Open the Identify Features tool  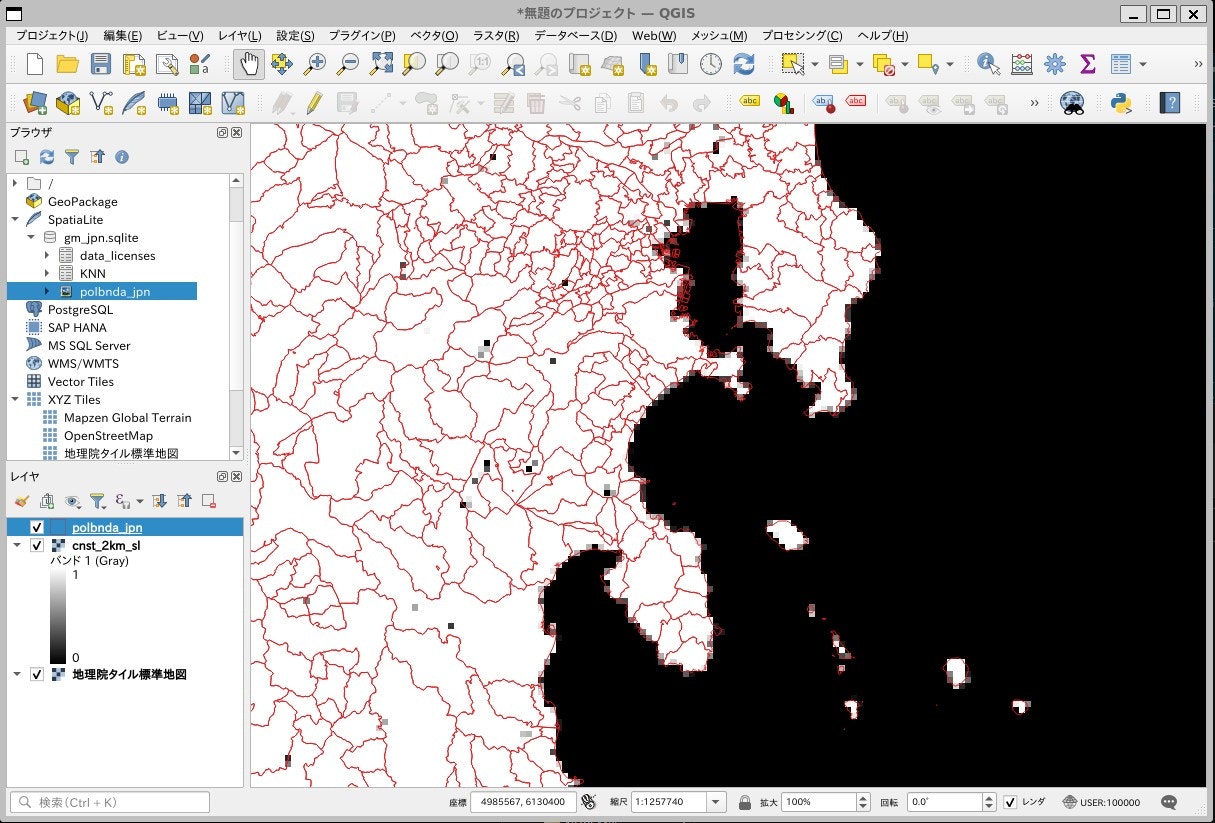[985, 62]
